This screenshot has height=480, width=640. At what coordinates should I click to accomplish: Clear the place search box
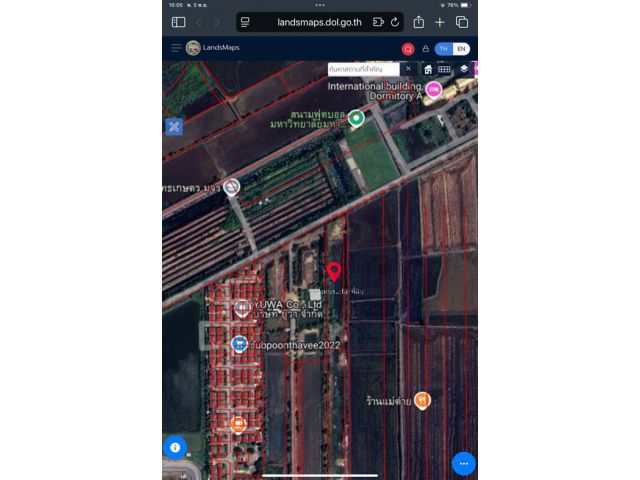[x=407, y=69]
